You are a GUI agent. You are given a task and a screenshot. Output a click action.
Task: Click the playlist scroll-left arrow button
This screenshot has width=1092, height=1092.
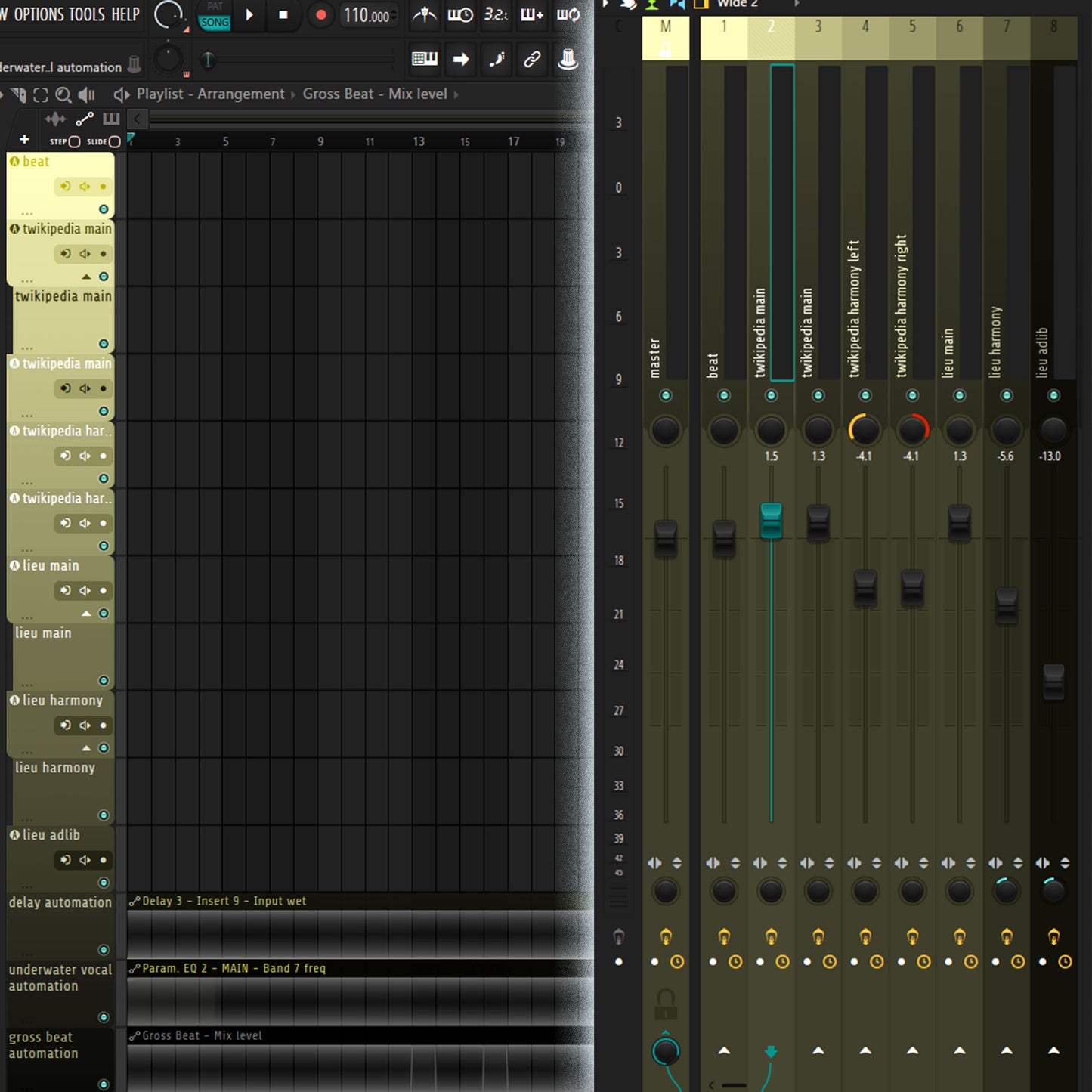pyautogui.click(x=137, y=119)
